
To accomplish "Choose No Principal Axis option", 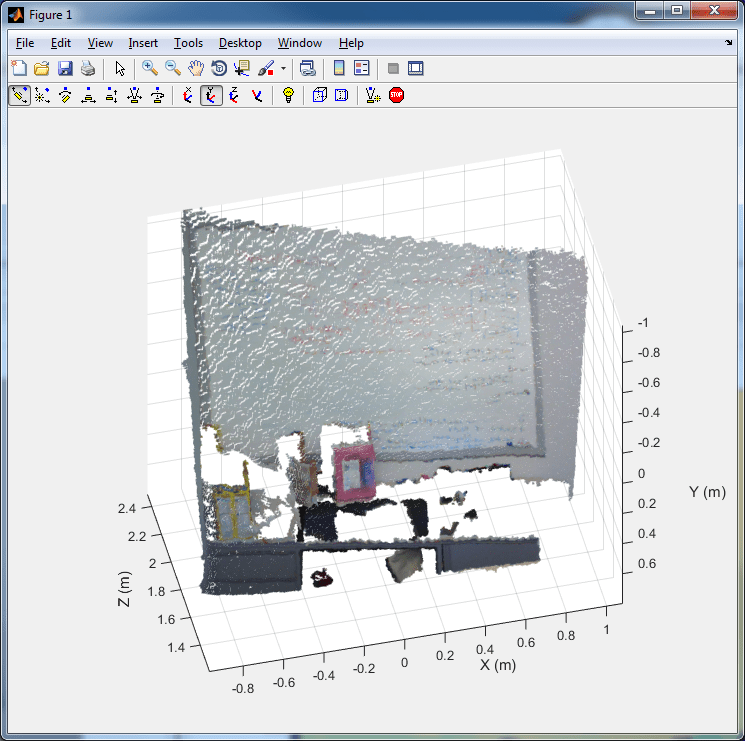I will pyautogui.click(x=257, y=95).
